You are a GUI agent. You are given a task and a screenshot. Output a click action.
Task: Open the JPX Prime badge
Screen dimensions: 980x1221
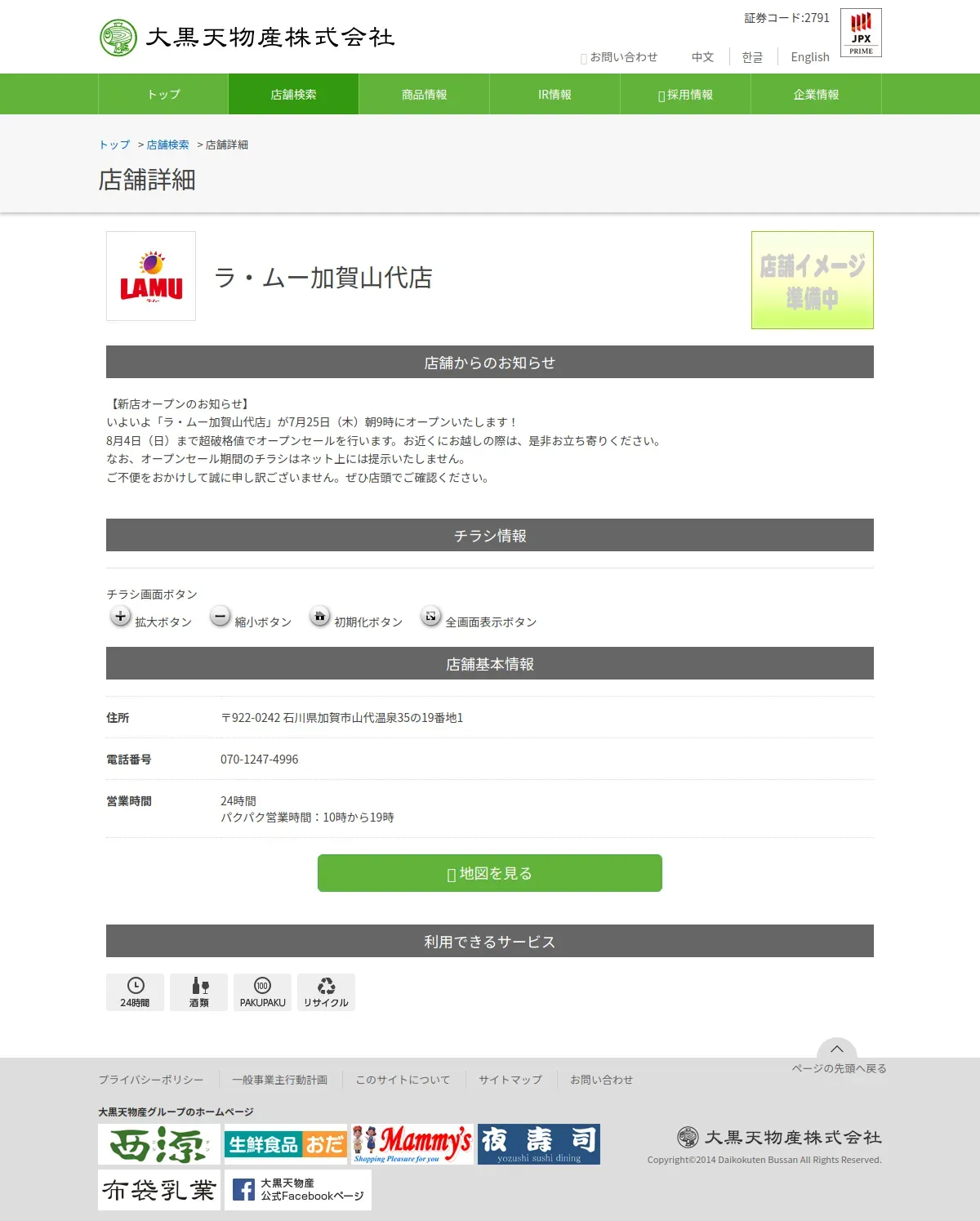861,33
